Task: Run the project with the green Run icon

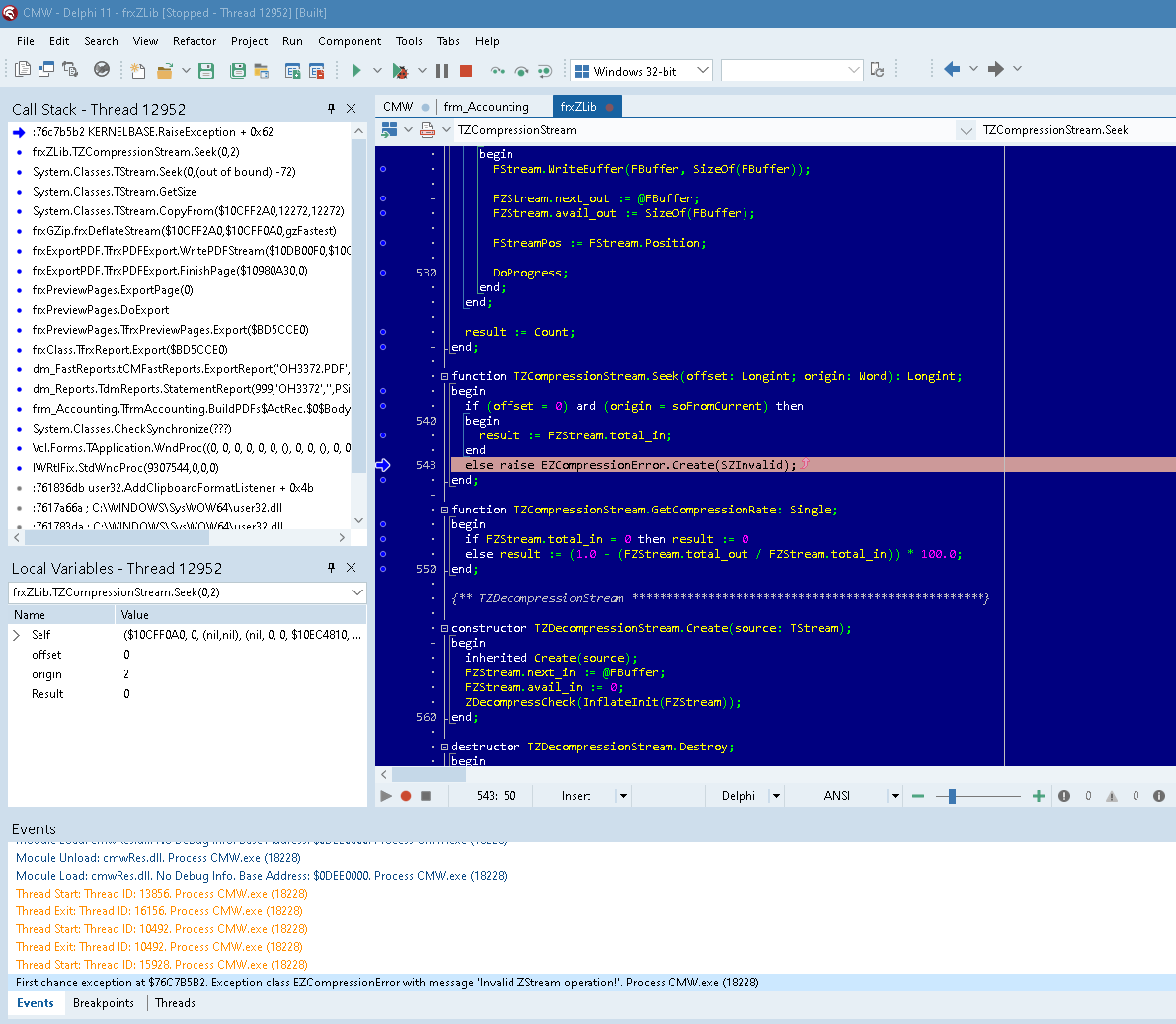Action: 356,70
